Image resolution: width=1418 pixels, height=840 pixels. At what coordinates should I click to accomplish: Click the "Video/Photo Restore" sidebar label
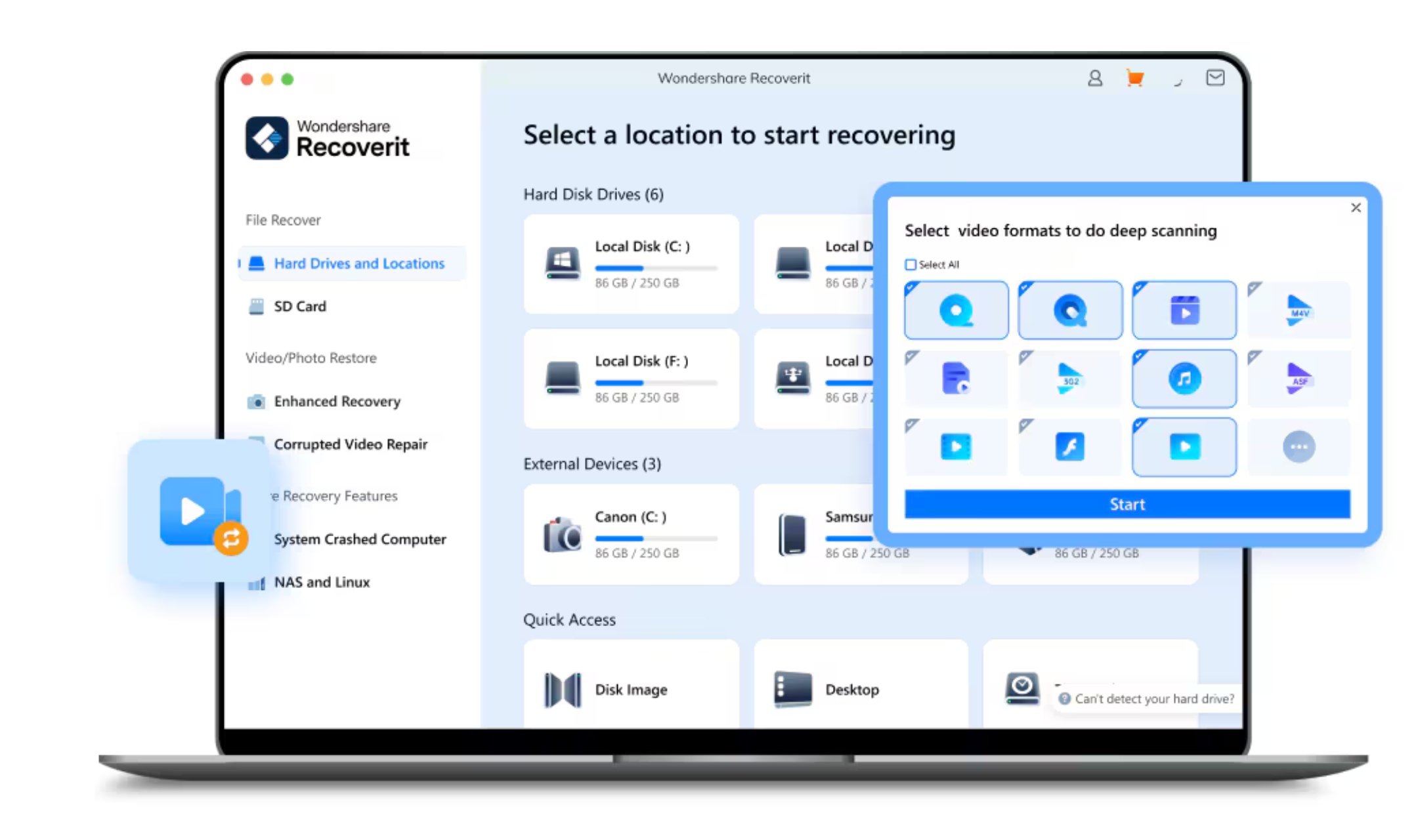[311, 358]
